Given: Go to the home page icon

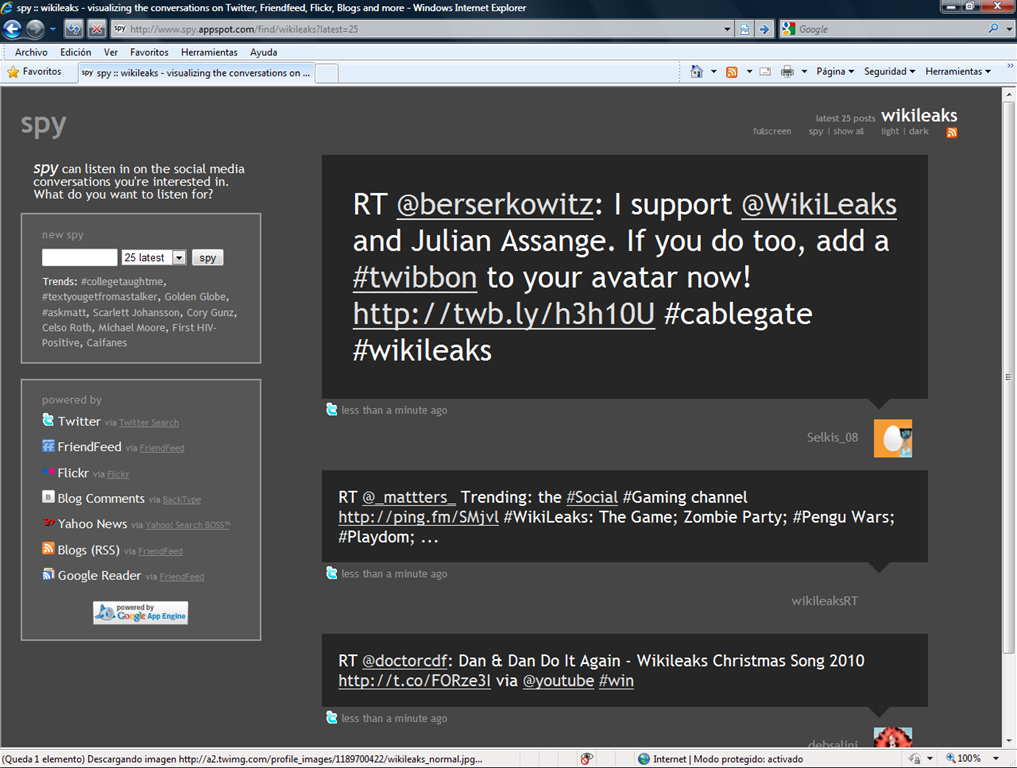Looking at the screenshot, I should [x=697, y=72].
